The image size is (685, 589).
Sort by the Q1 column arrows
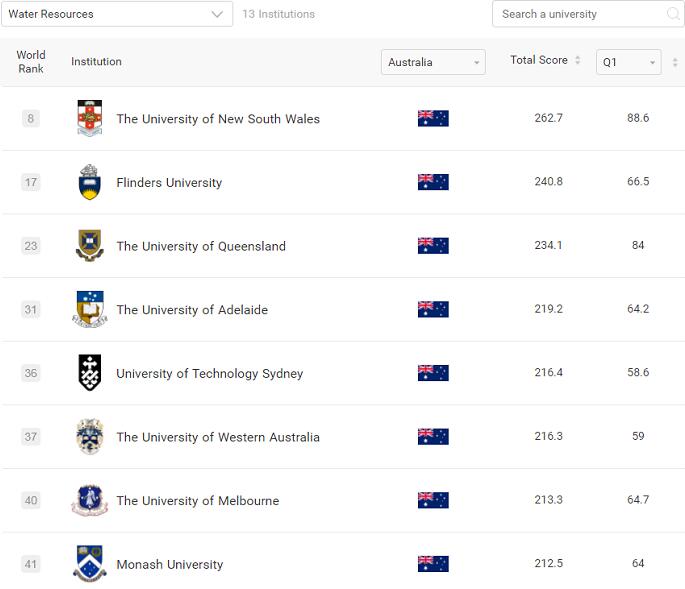pos(675,62)
